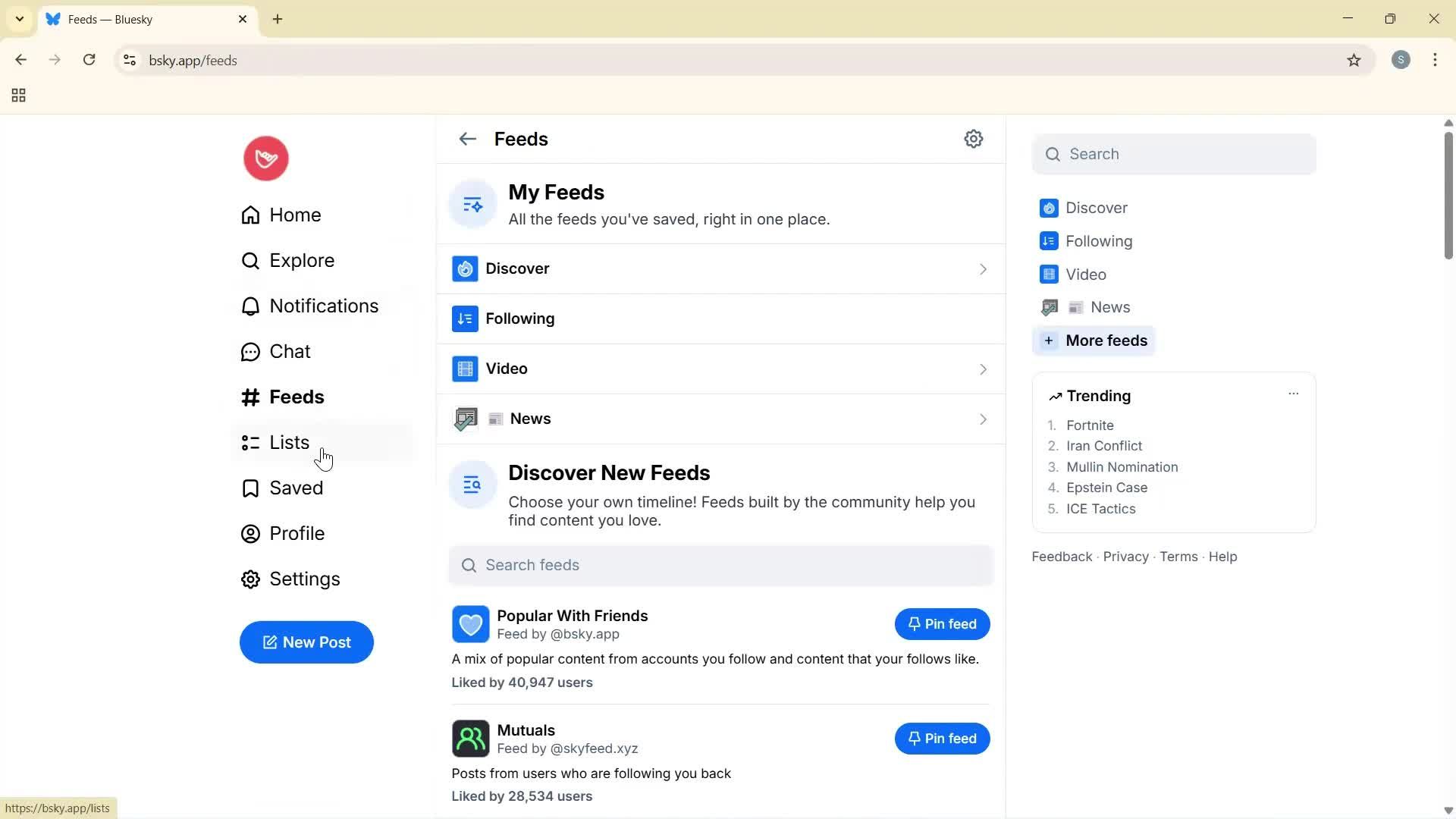Select the Saved bookmark icon
The height and width of the screenshot is (819, 1456).
pyautogui.click(x=250, y=488)
